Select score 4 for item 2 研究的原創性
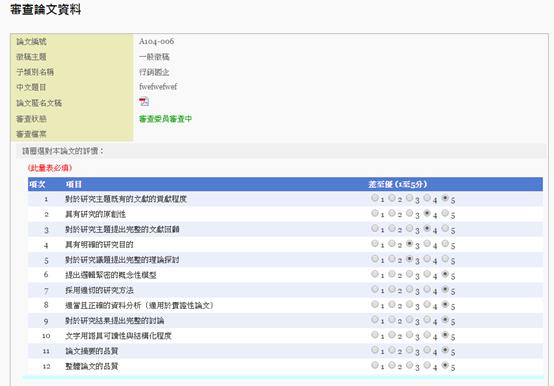 pyautogui.click(x=427, y=213)
